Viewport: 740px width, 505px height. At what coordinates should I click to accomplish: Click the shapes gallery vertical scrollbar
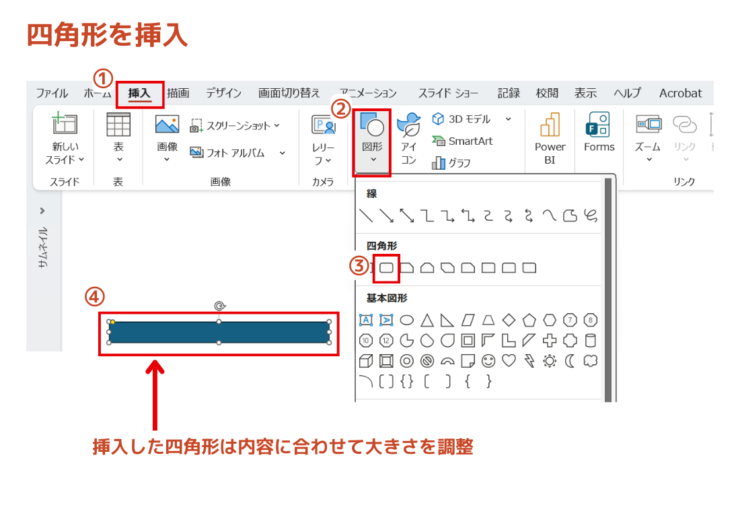click(608, 289)
